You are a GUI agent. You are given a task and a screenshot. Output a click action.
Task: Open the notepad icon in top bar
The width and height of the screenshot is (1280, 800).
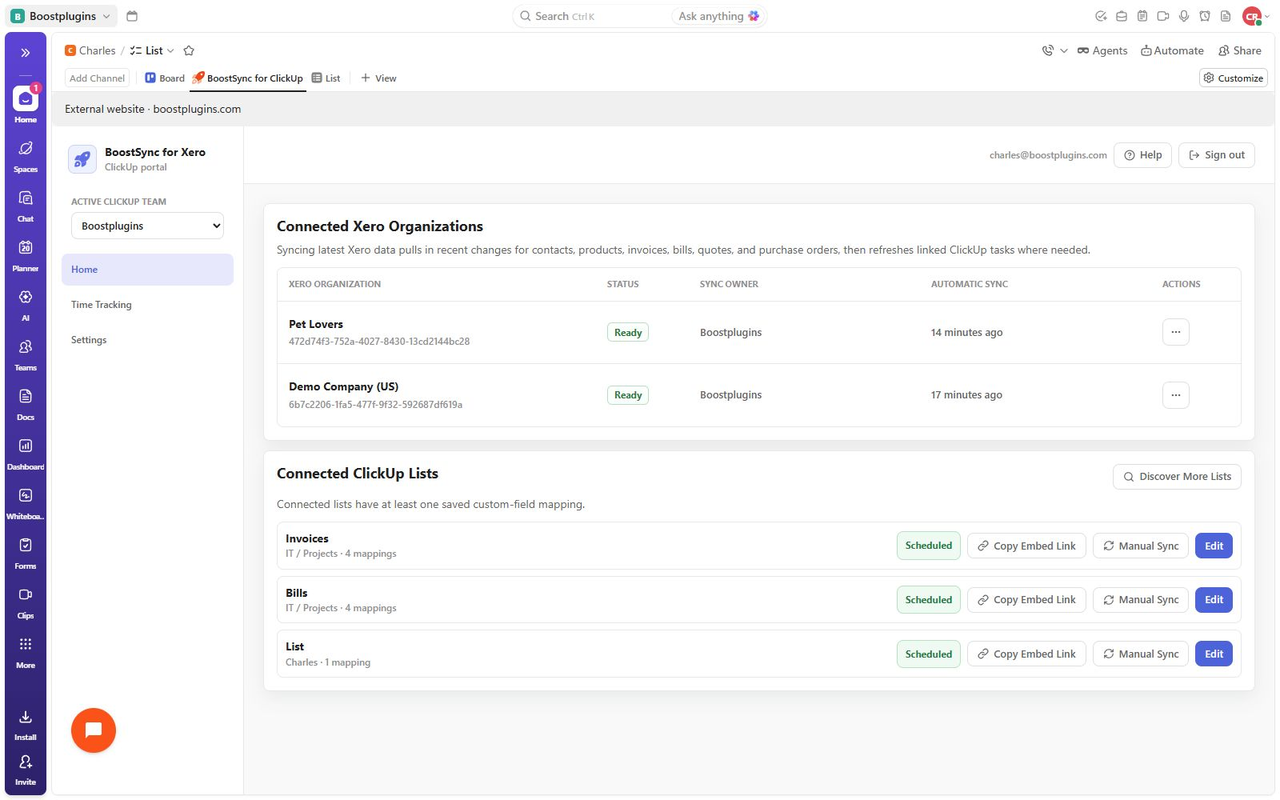(1142, 16)
